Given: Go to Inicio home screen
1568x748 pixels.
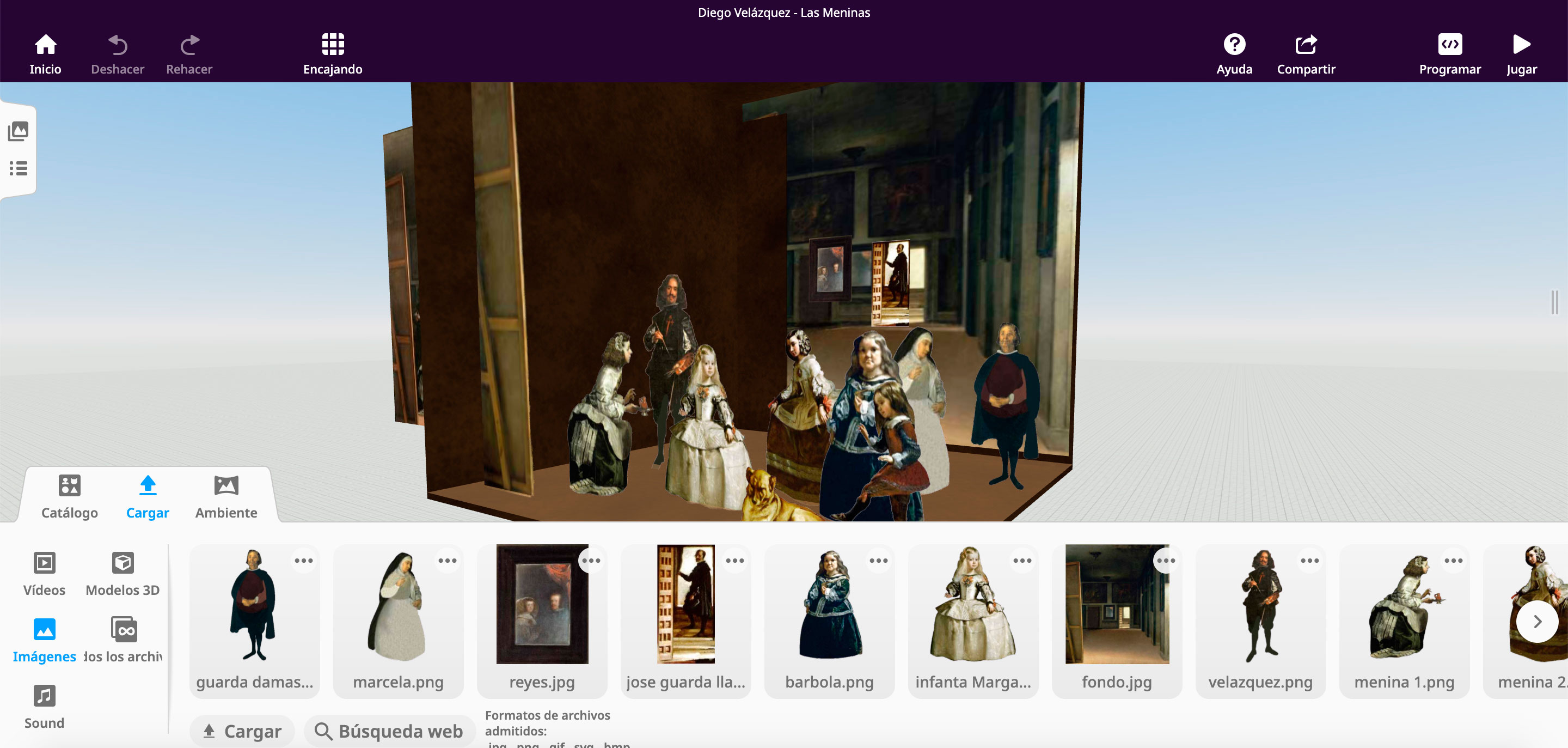Looking at the screenshot, I should [x=45, y=54].
